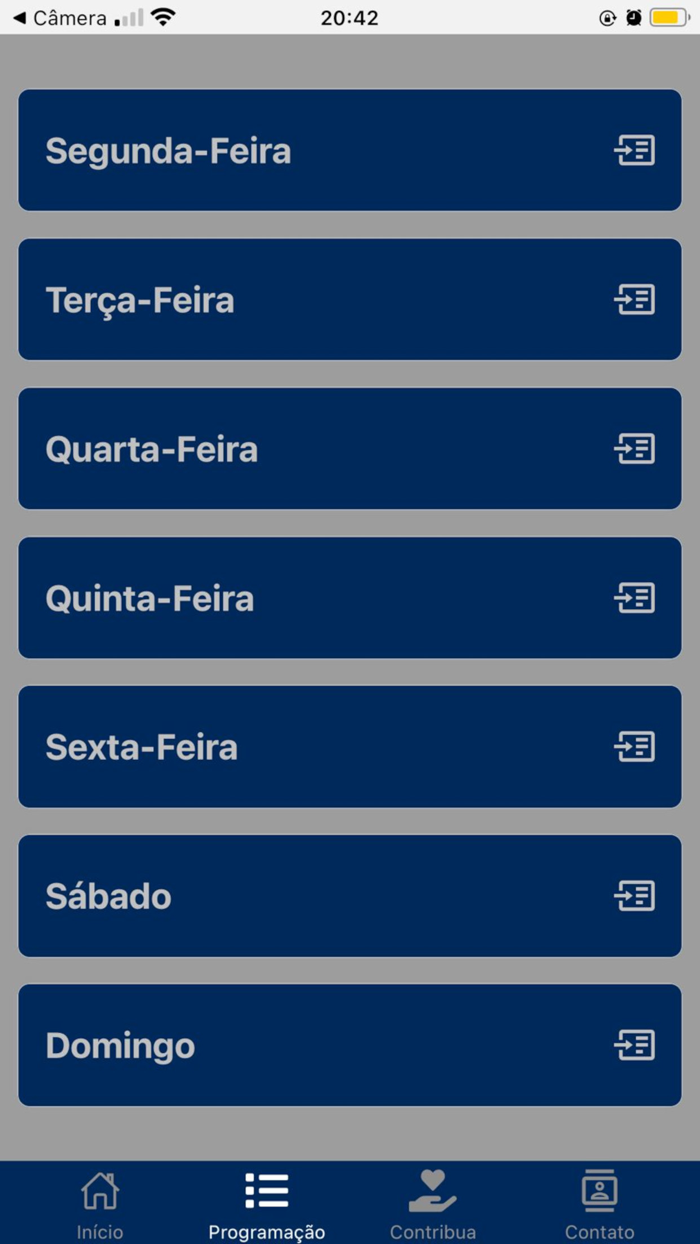Open the Terça-Feira schedule
Screen dimensions: 700x1244
349,299
